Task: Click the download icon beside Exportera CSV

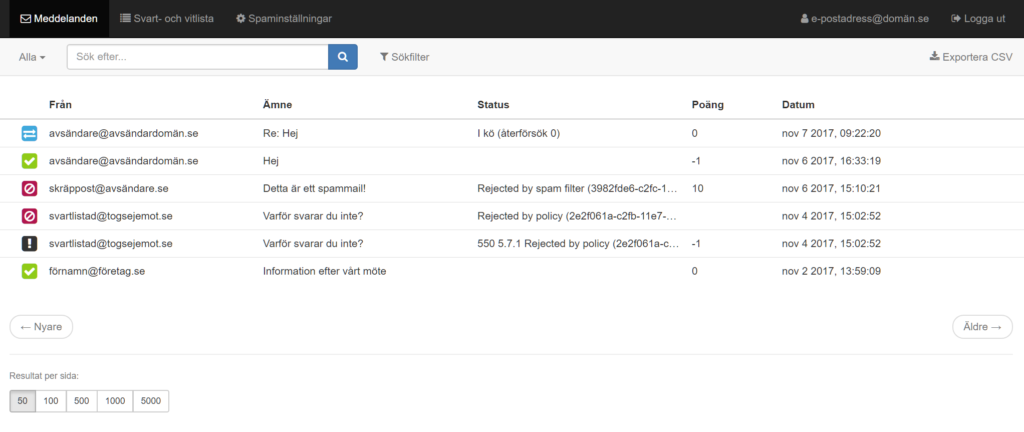Action: click(x=934, y=56)
